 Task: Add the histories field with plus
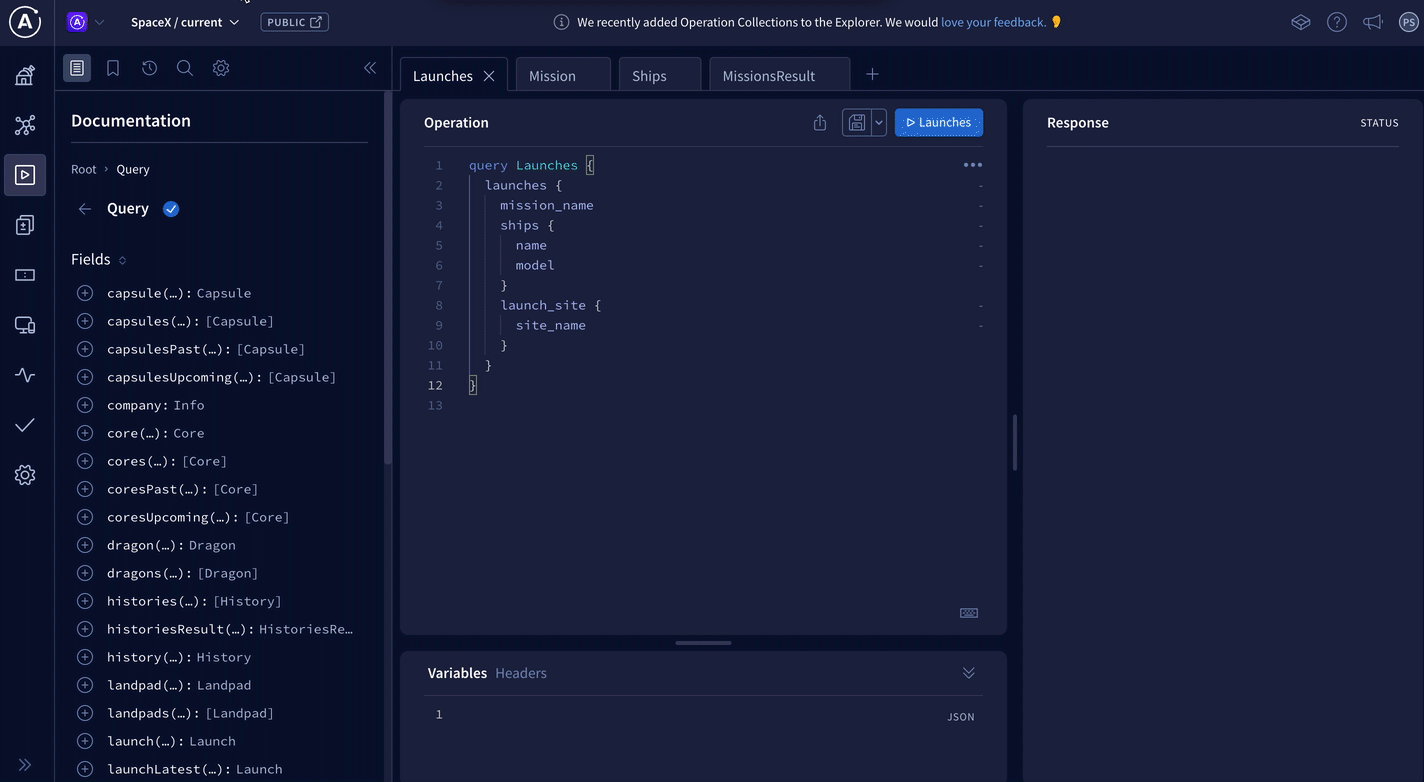85,601
